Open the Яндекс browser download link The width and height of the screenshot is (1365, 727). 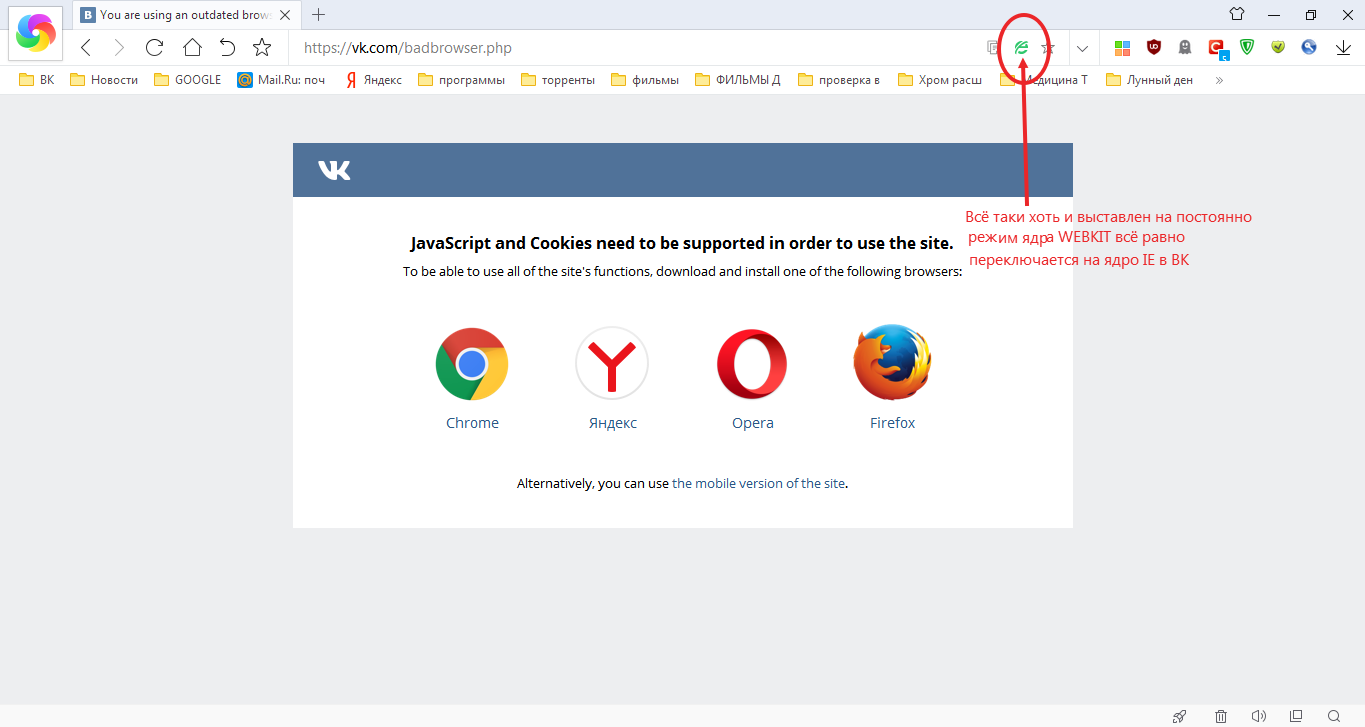point(612,423)
